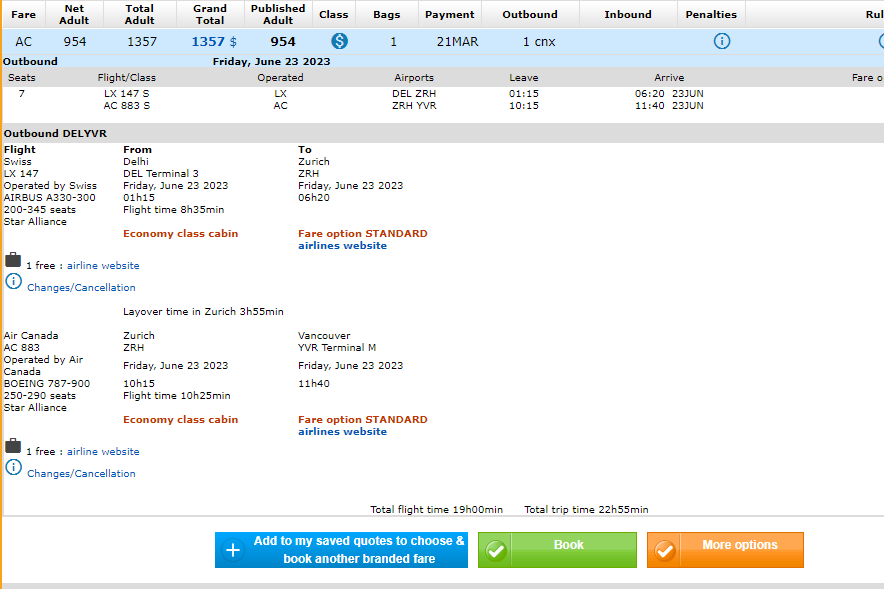Open the Penalties info icon in fare row
The height and width of the screenshot is (589, 884).
(722, 41)
